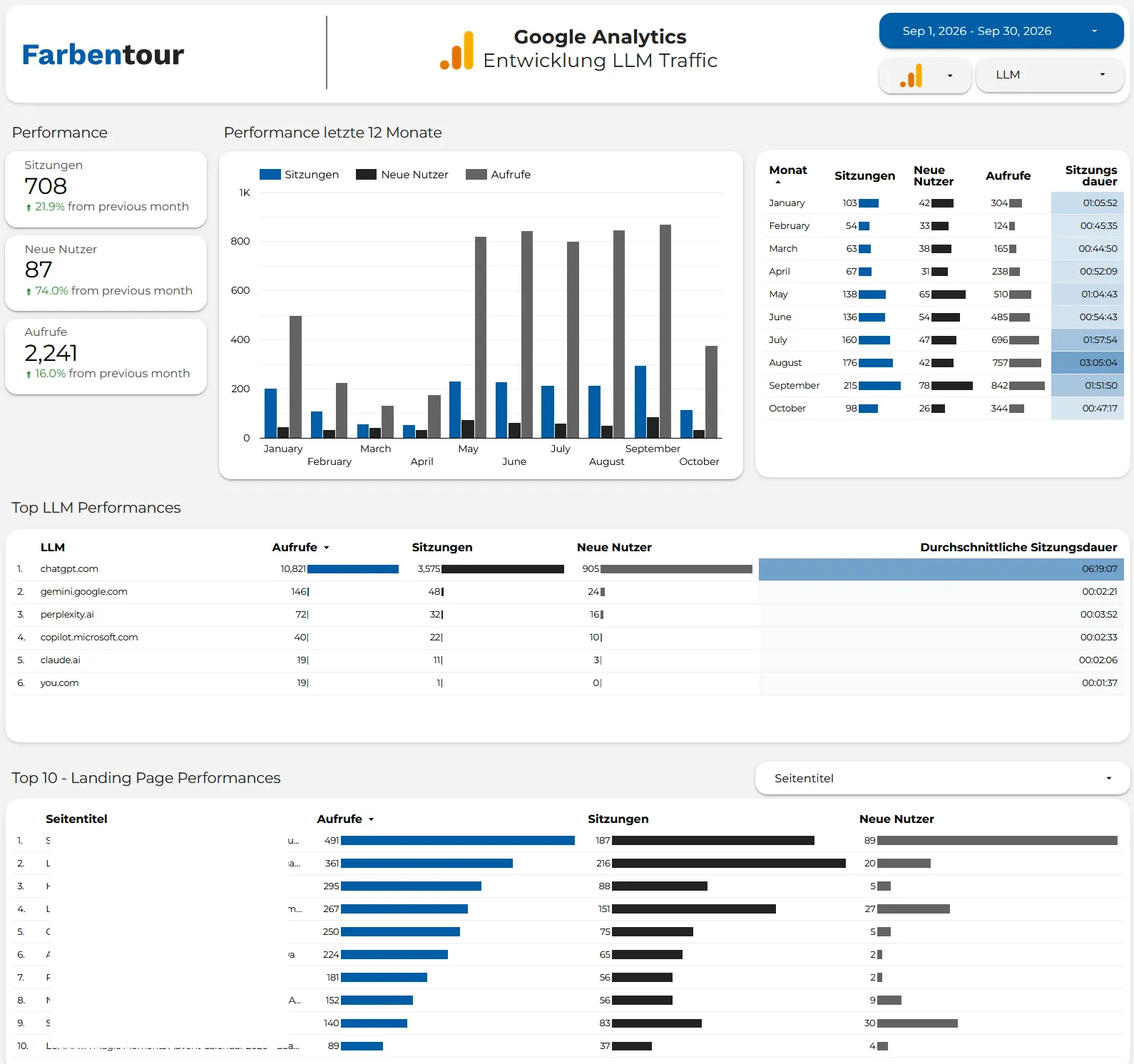Click the Farbentour logo

[103, 54]
